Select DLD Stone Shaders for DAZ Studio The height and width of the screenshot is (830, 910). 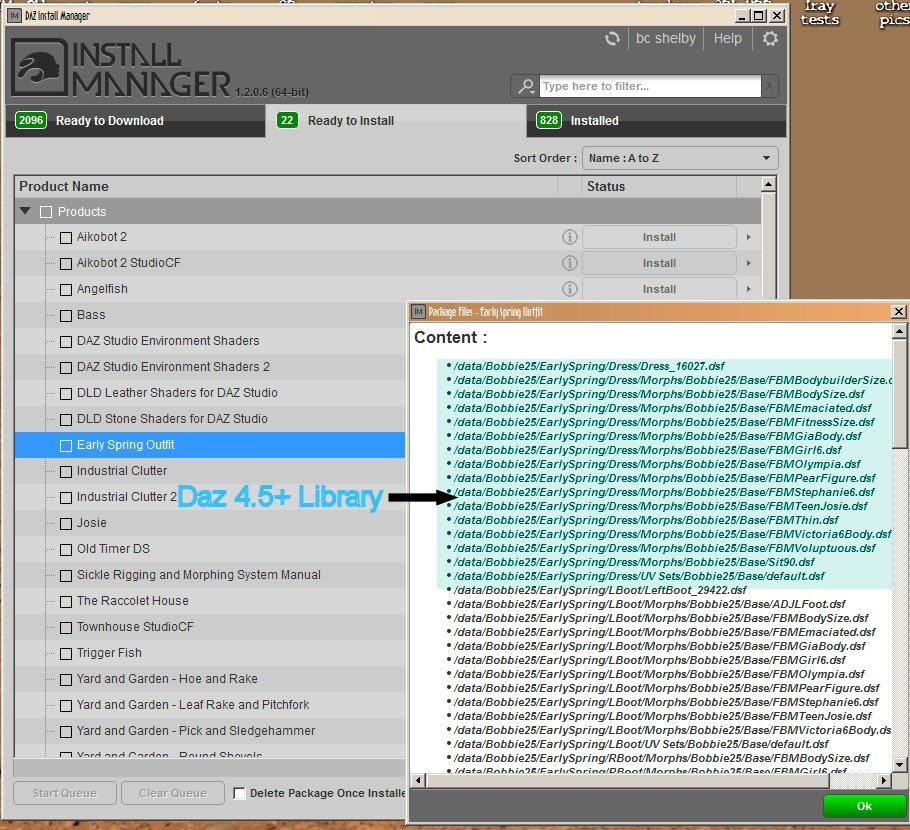[x=210, y=419]
